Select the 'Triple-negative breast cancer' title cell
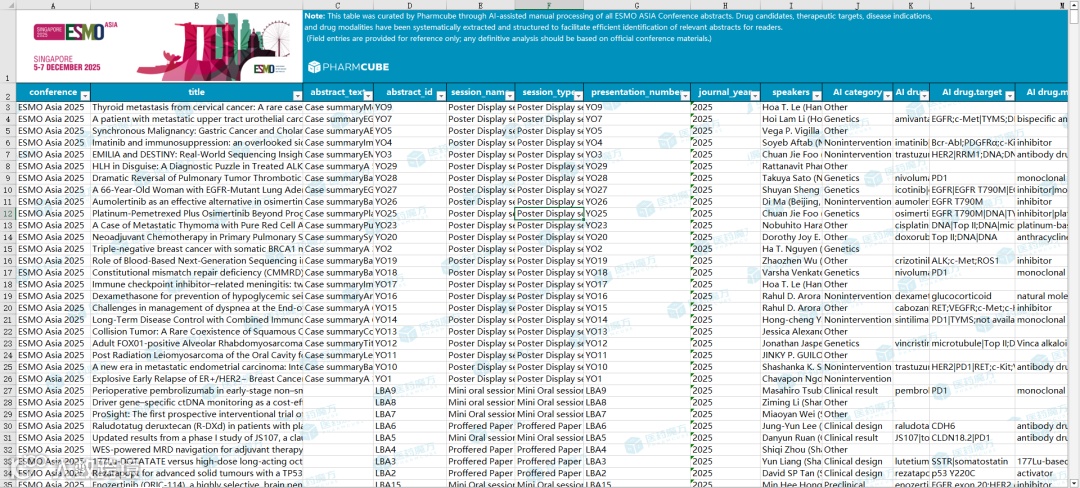The height and width of the screenshot is (488, 1080). 196,248
